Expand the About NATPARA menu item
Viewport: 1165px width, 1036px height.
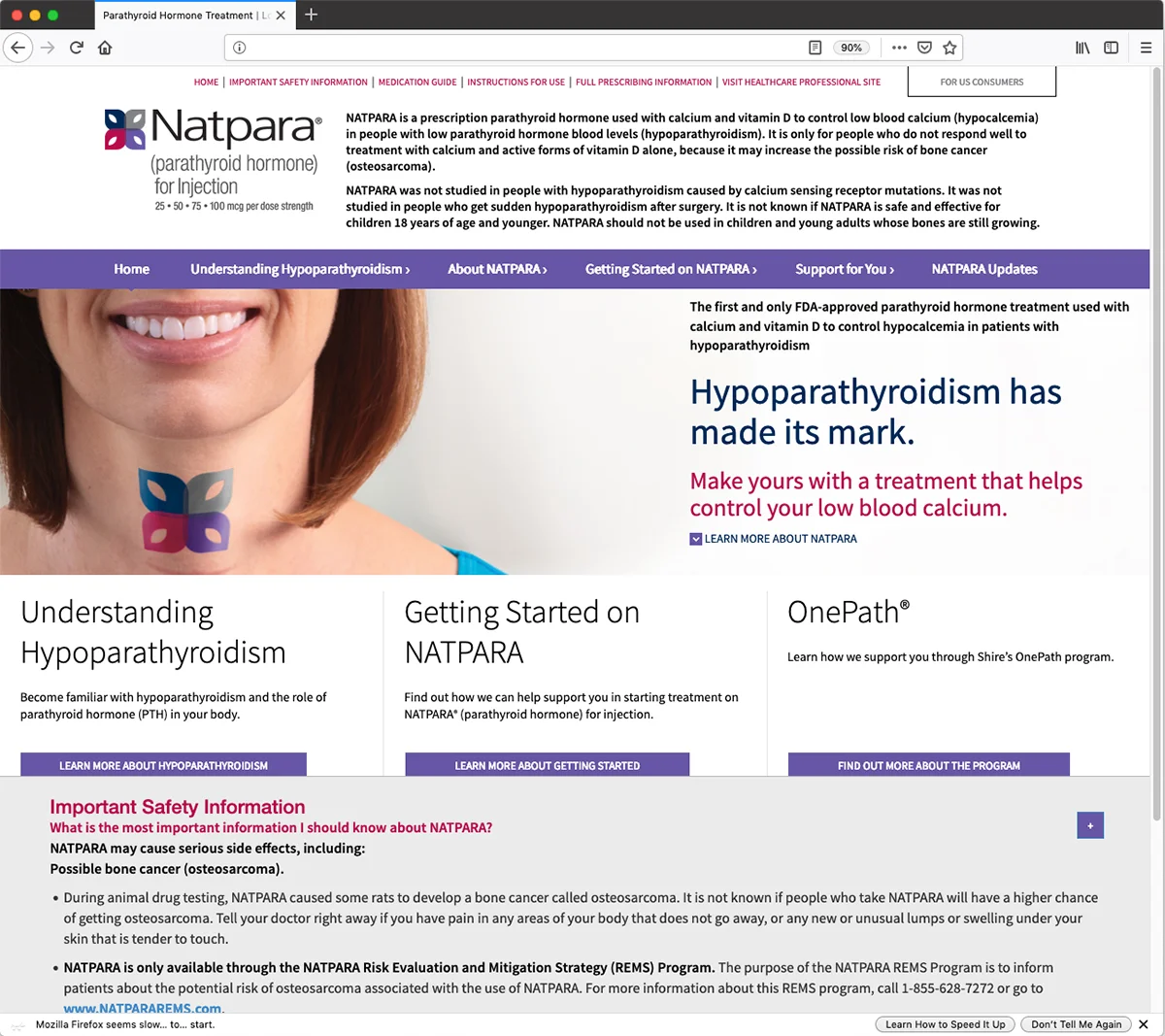(x=497, y=269)
